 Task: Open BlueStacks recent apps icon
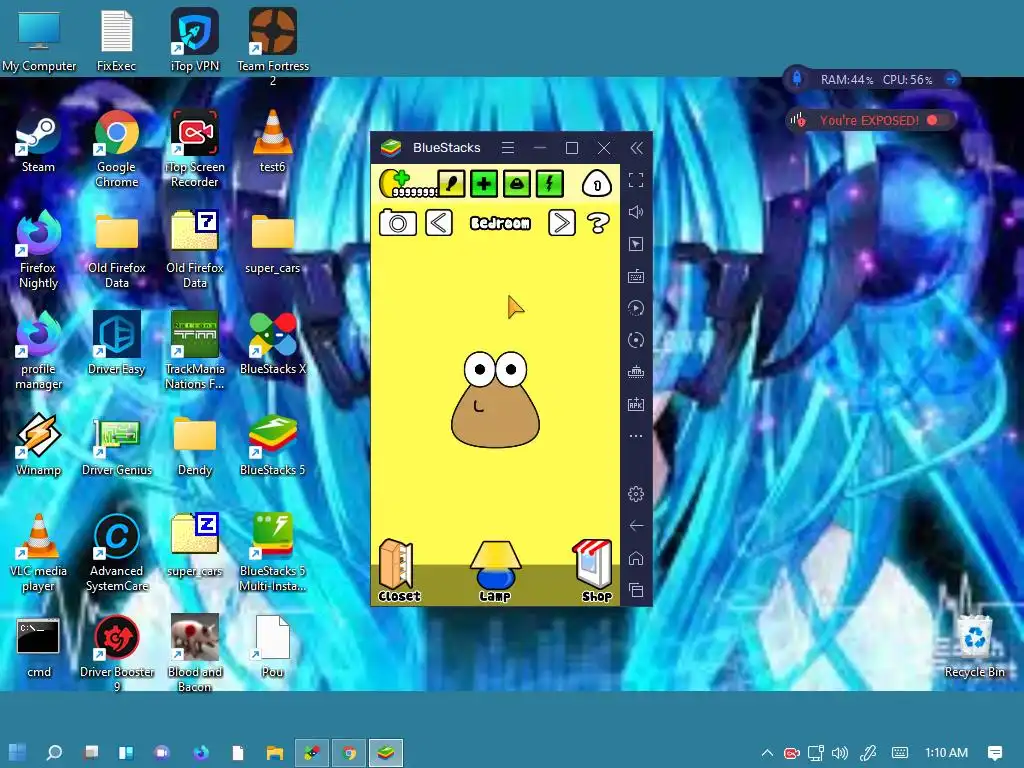click(x=635, y=590)
